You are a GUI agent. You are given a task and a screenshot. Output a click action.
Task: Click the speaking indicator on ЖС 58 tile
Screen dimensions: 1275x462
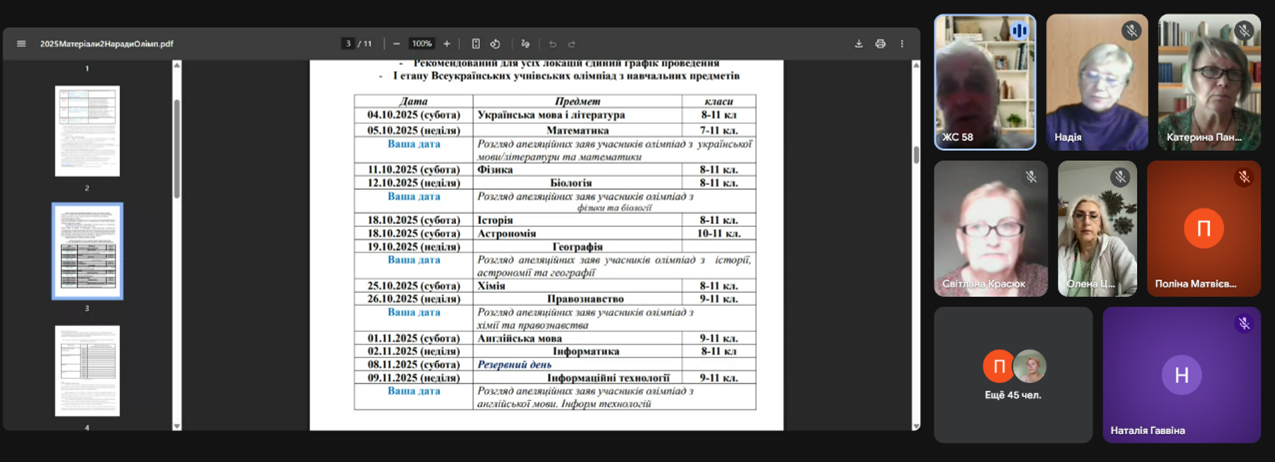tap(1020, 30)
